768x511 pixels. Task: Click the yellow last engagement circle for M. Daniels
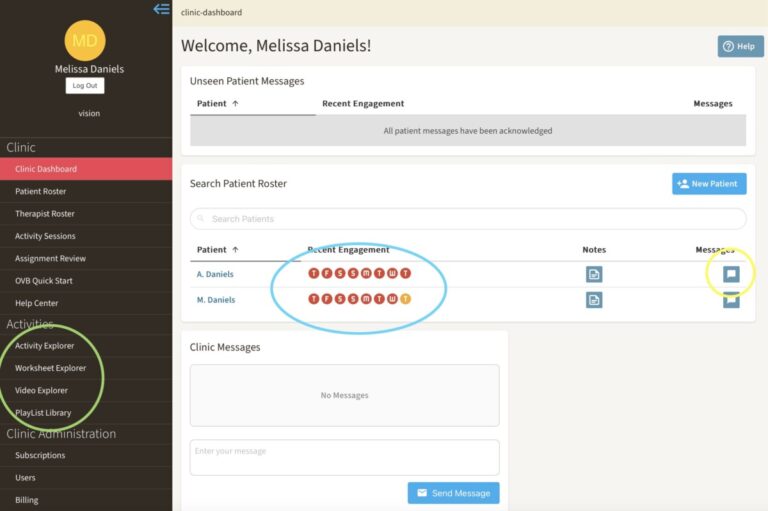click(x=405, y=299)
